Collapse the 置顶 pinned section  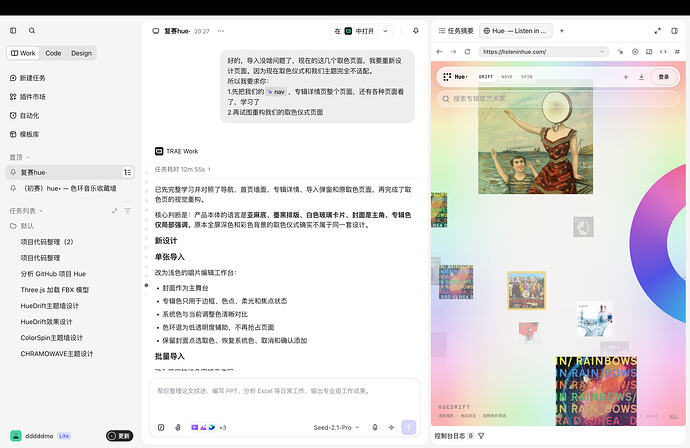point(20,157)
